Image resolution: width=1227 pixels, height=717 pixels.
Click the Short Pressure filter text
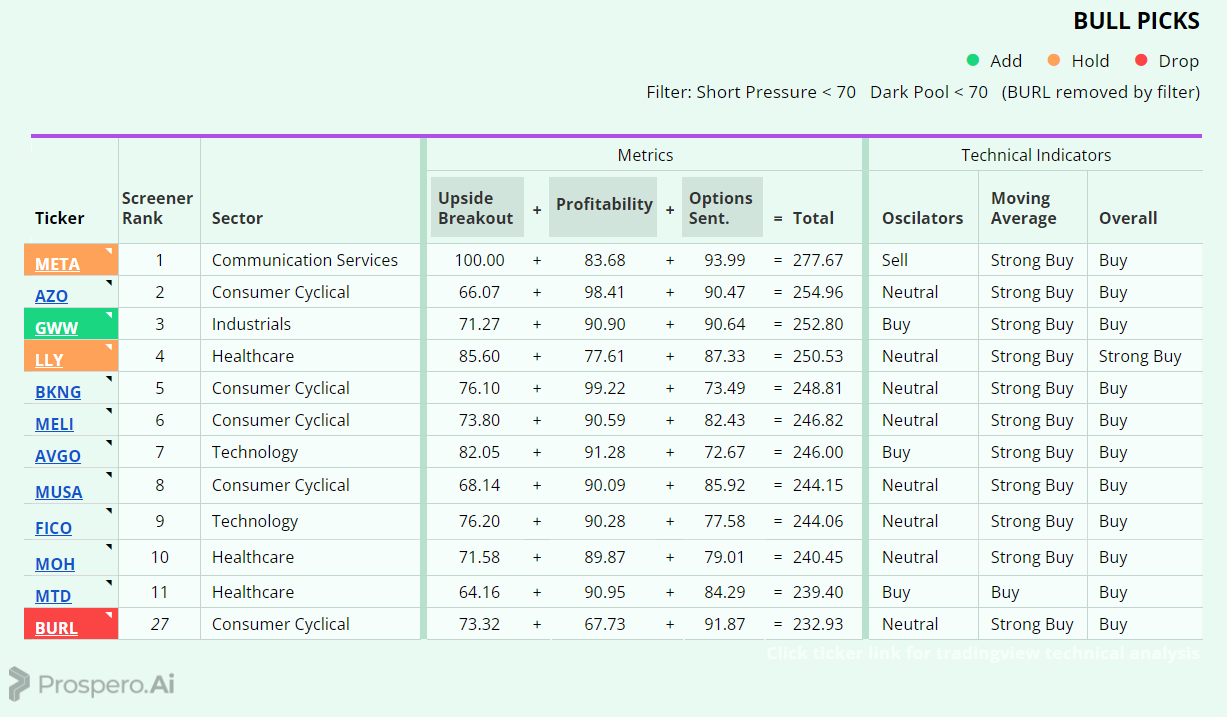pos(776,92)
